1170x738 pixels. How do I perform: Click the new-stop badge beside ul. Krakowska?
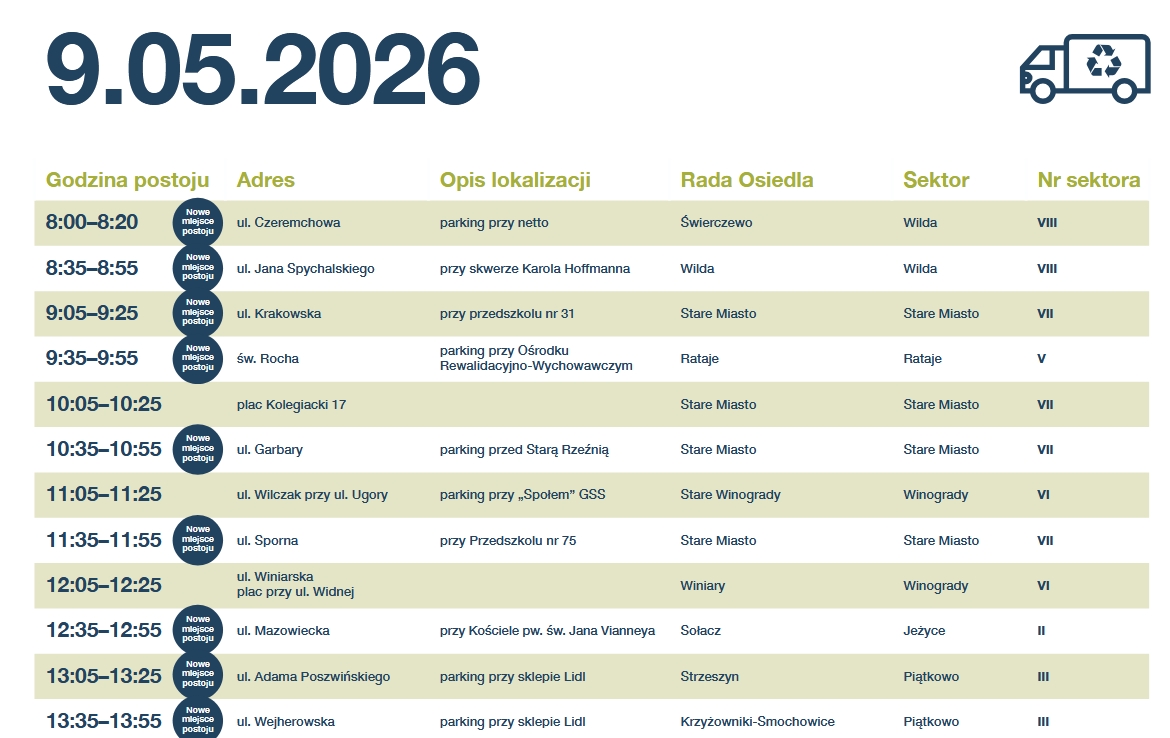[x=197, y=313]
